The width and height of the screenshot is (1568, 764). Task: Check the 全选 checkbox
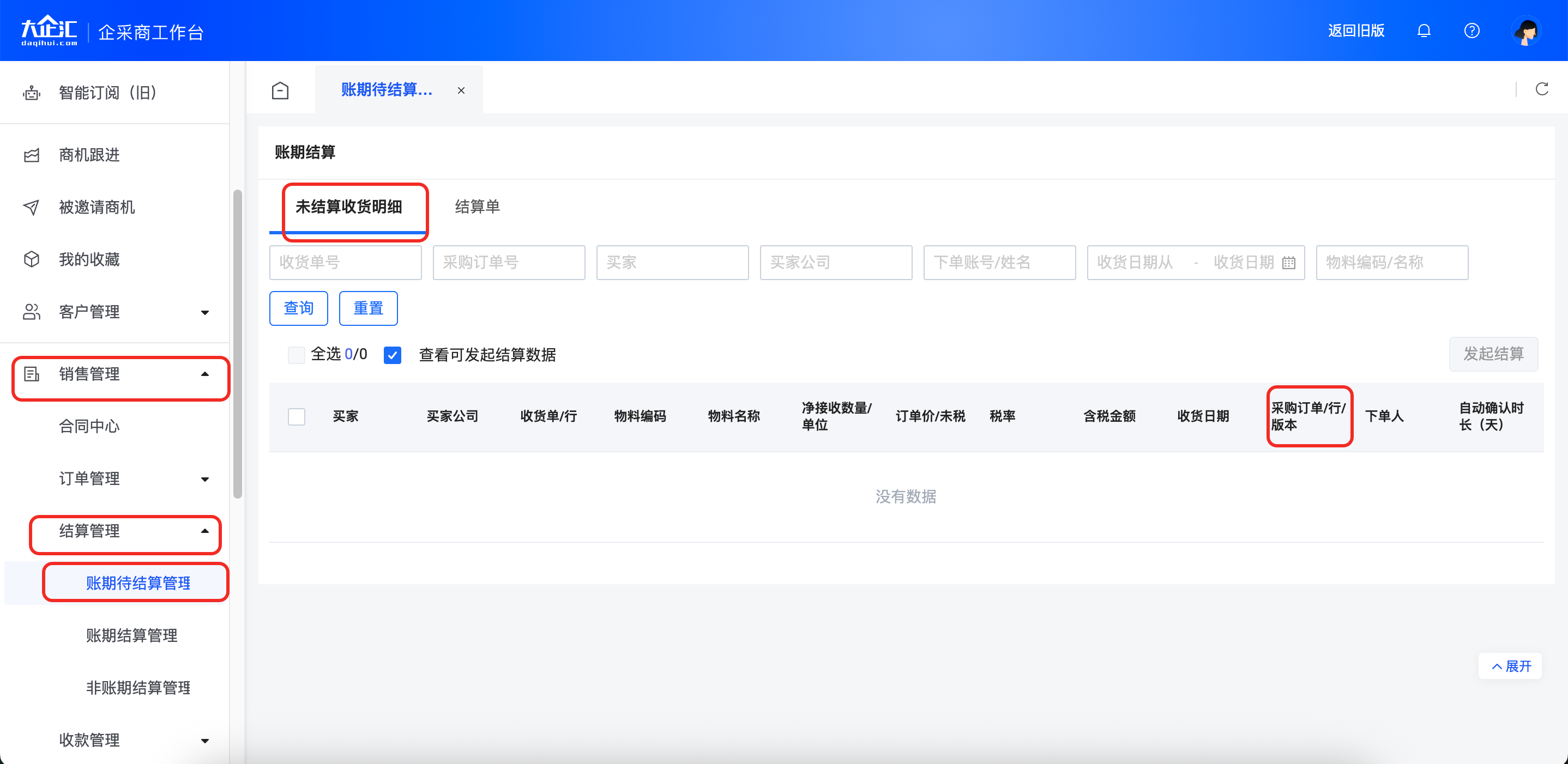(x=297, y=355)
